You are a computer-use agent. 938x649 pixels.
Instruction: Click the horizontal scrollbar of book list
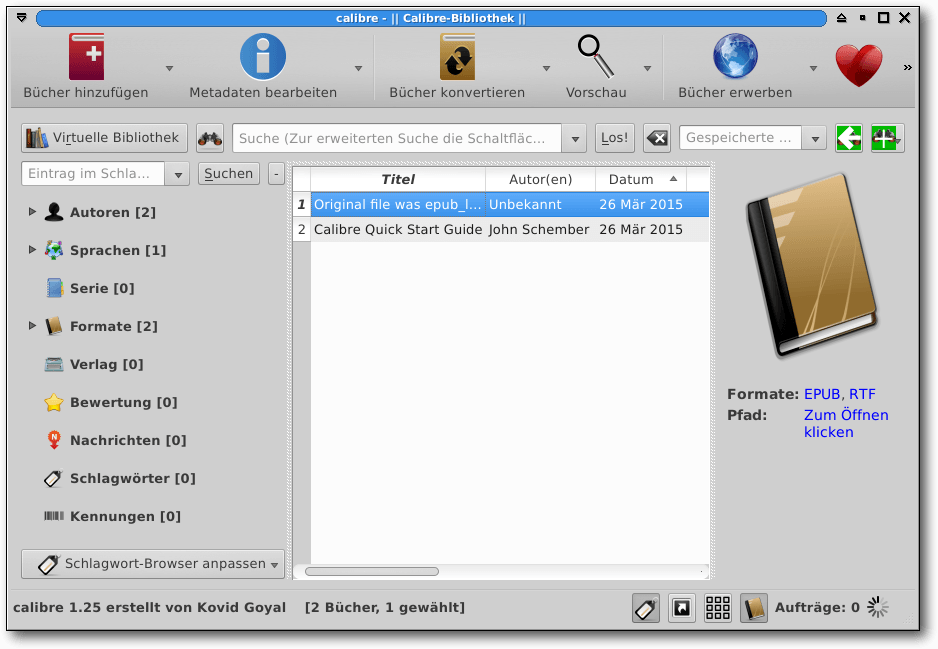tap(372, 571)
